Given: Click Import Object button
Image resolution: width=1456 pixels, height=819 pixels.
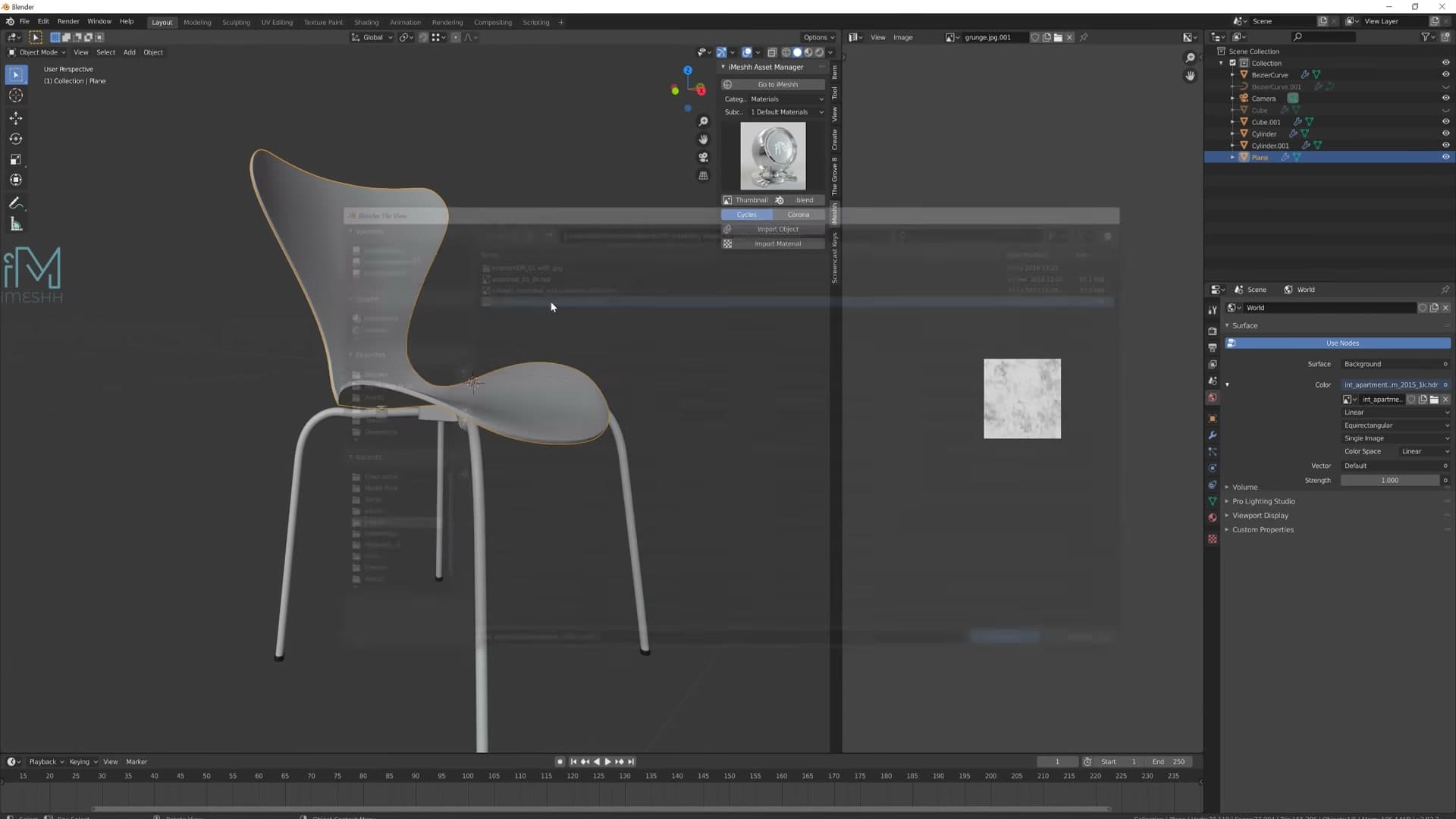Looking at the screenshot, I should point(773,229).
